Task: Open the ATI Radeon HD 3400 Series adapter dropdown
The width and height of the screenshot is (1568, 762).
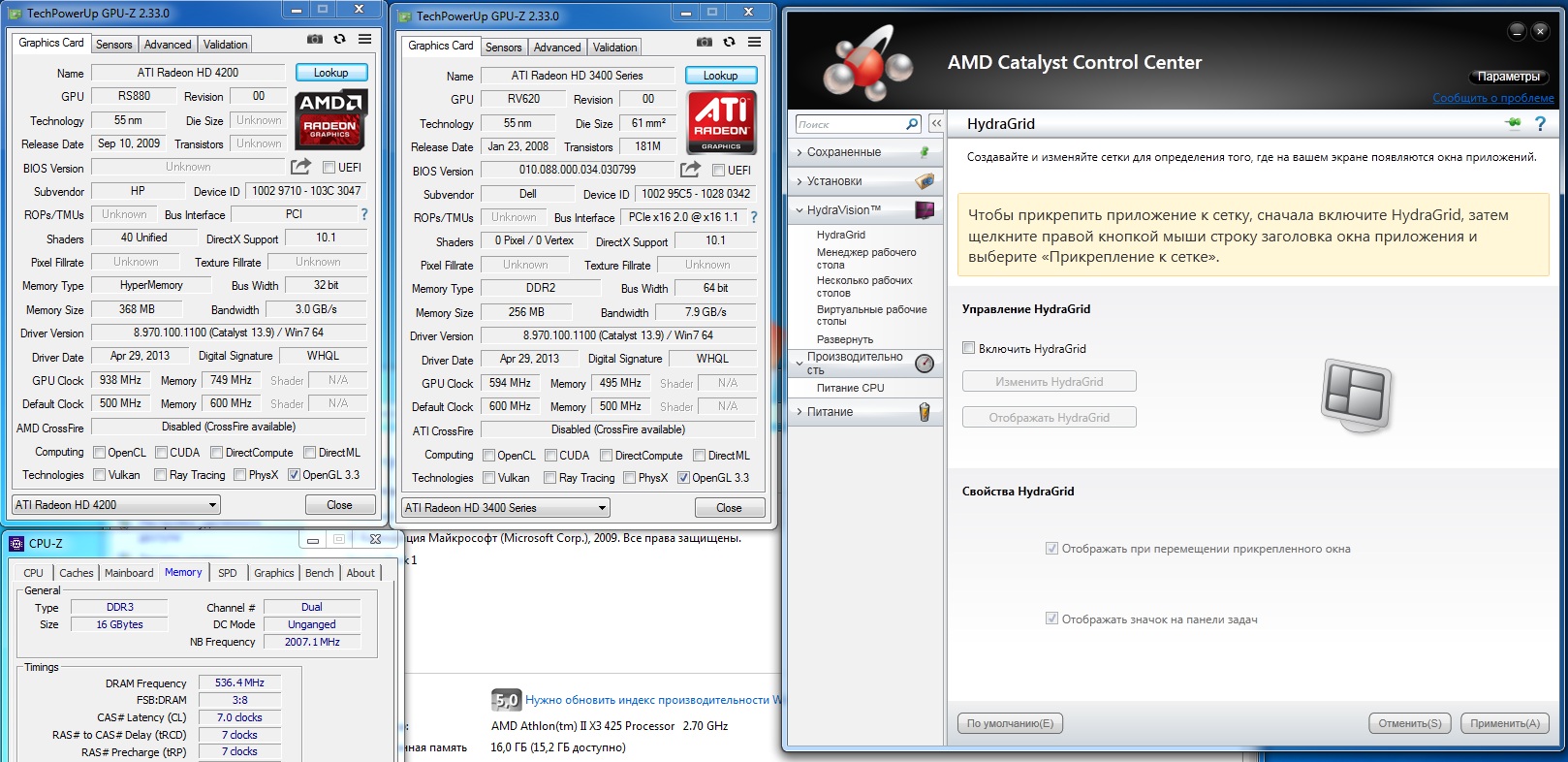Action: [x=506, y=508]
